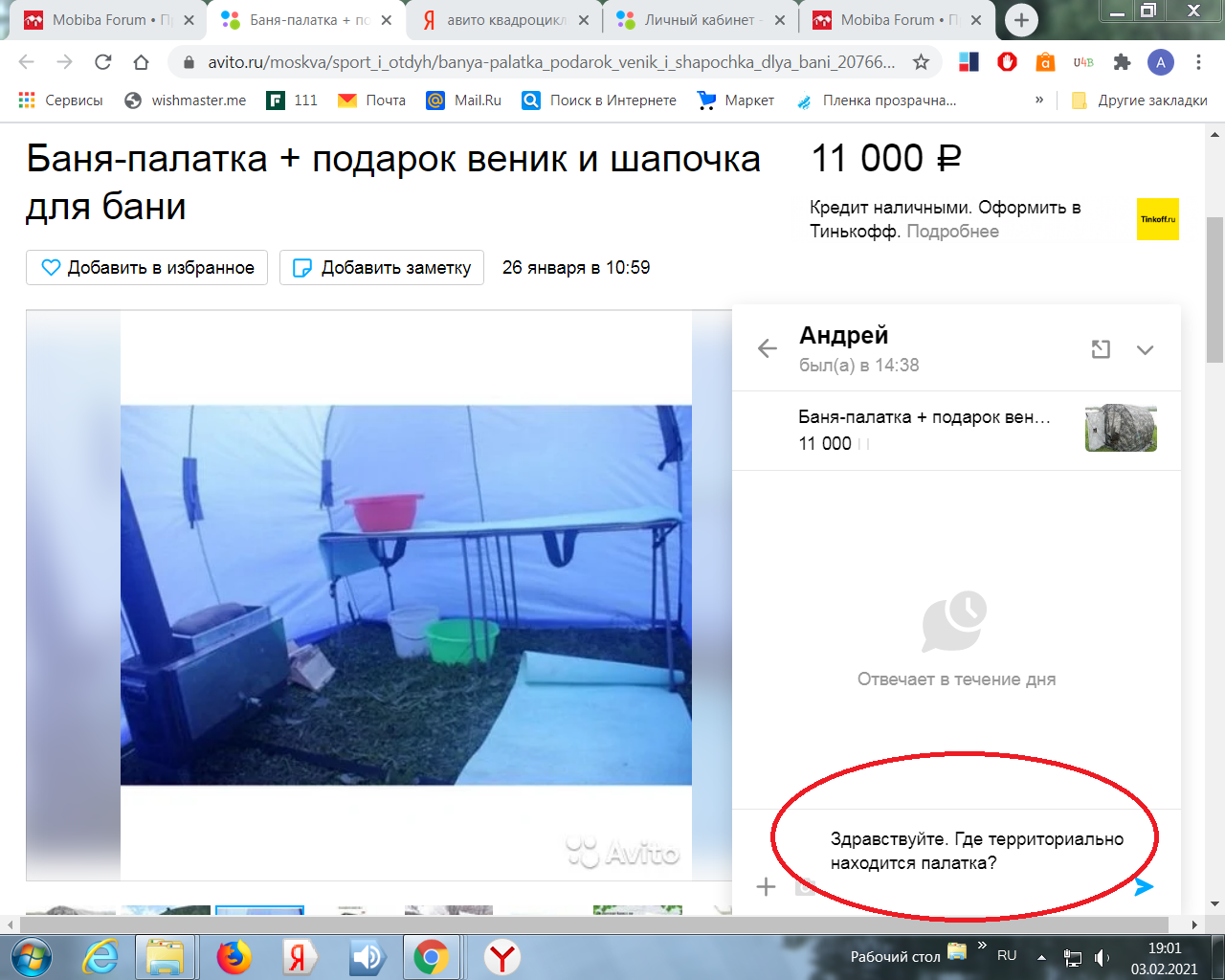Open the Подробнее link for Tinkoff credit
The width and height of the screenshot is (1225, 980).
coord(952,232)
